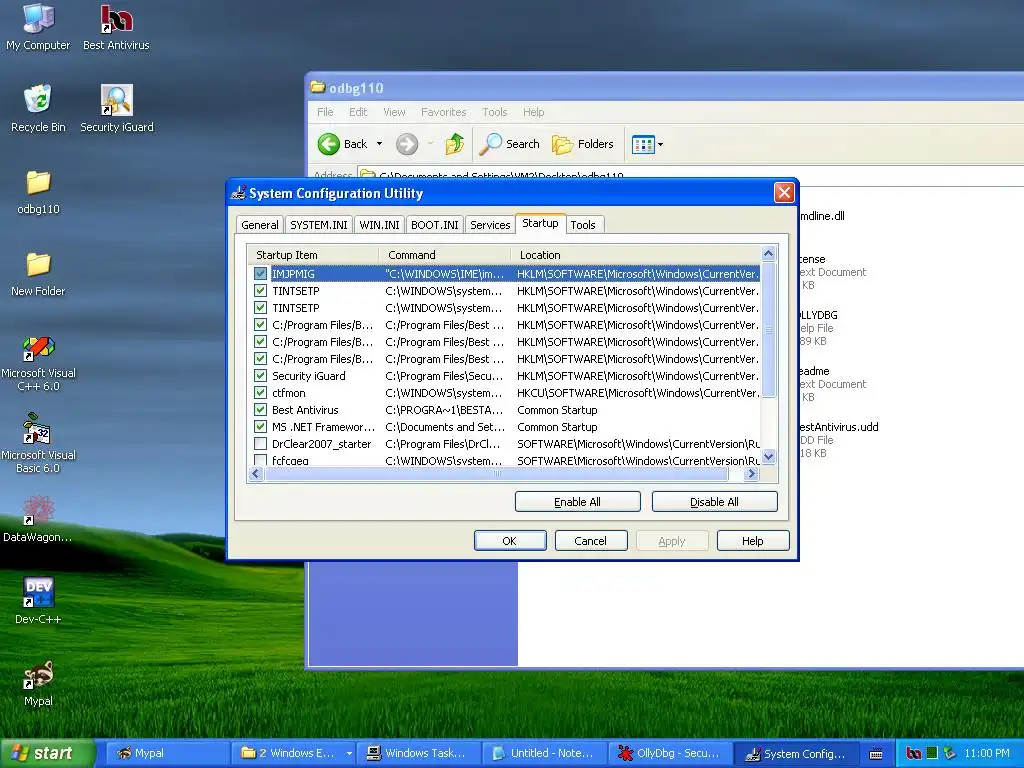Uncheck the Best Antivirus startup item
Screen dimensions: 1024x768
[261, 409]
